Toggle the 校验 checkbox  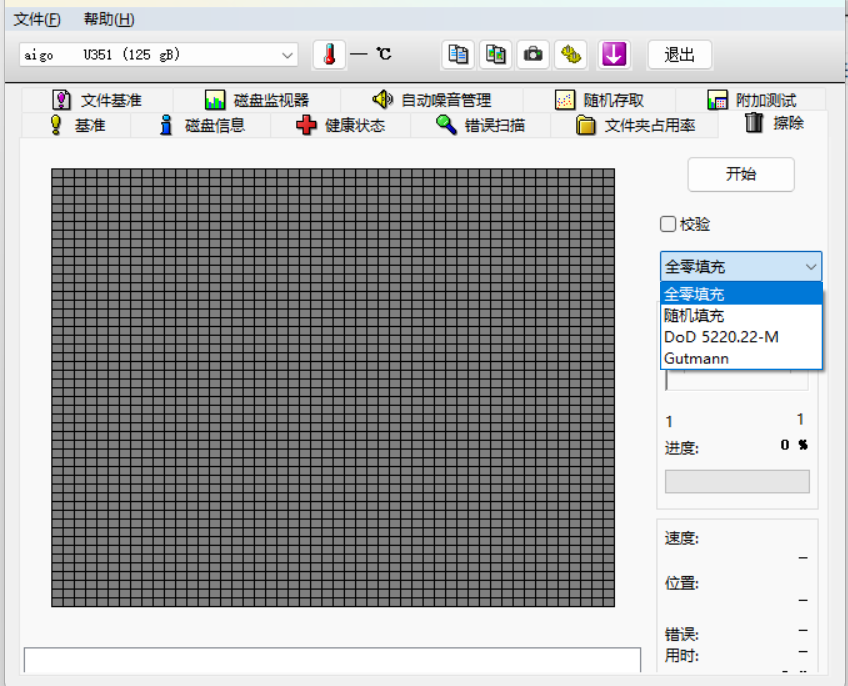click(x=668, y=224)
